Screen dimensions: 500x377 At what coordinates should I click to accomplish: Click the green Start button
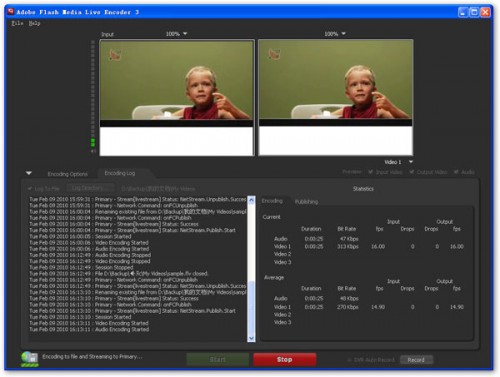pyautogui.click(x=218, y=360)
